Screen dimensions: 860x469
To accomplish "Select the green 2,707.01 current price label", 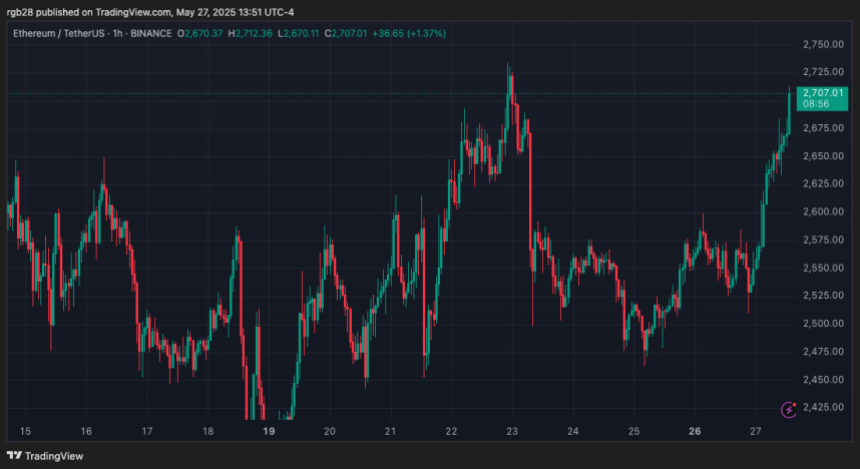I will click(823, 92).
